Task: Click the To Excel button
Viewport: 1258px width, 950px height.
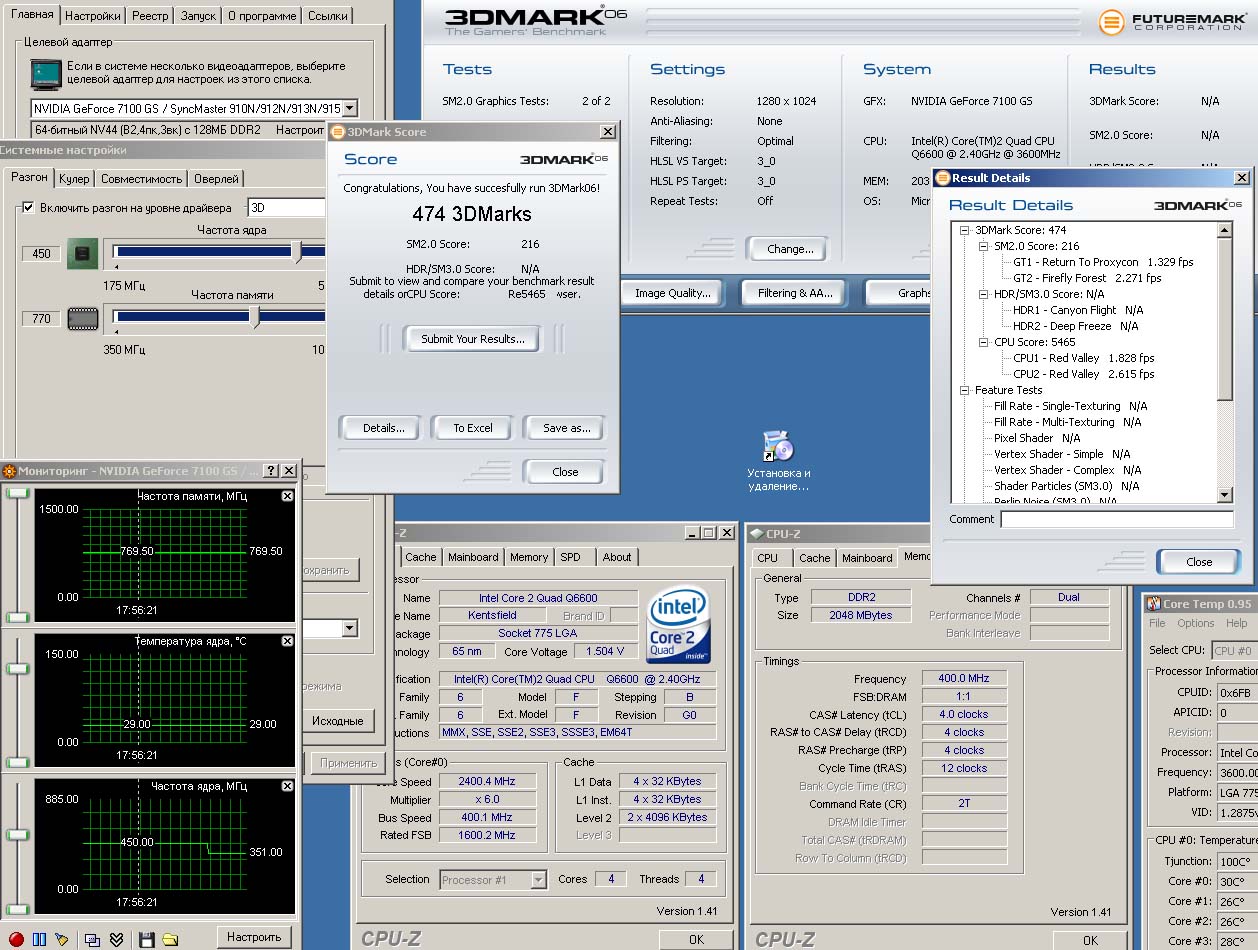Action: 473,428
